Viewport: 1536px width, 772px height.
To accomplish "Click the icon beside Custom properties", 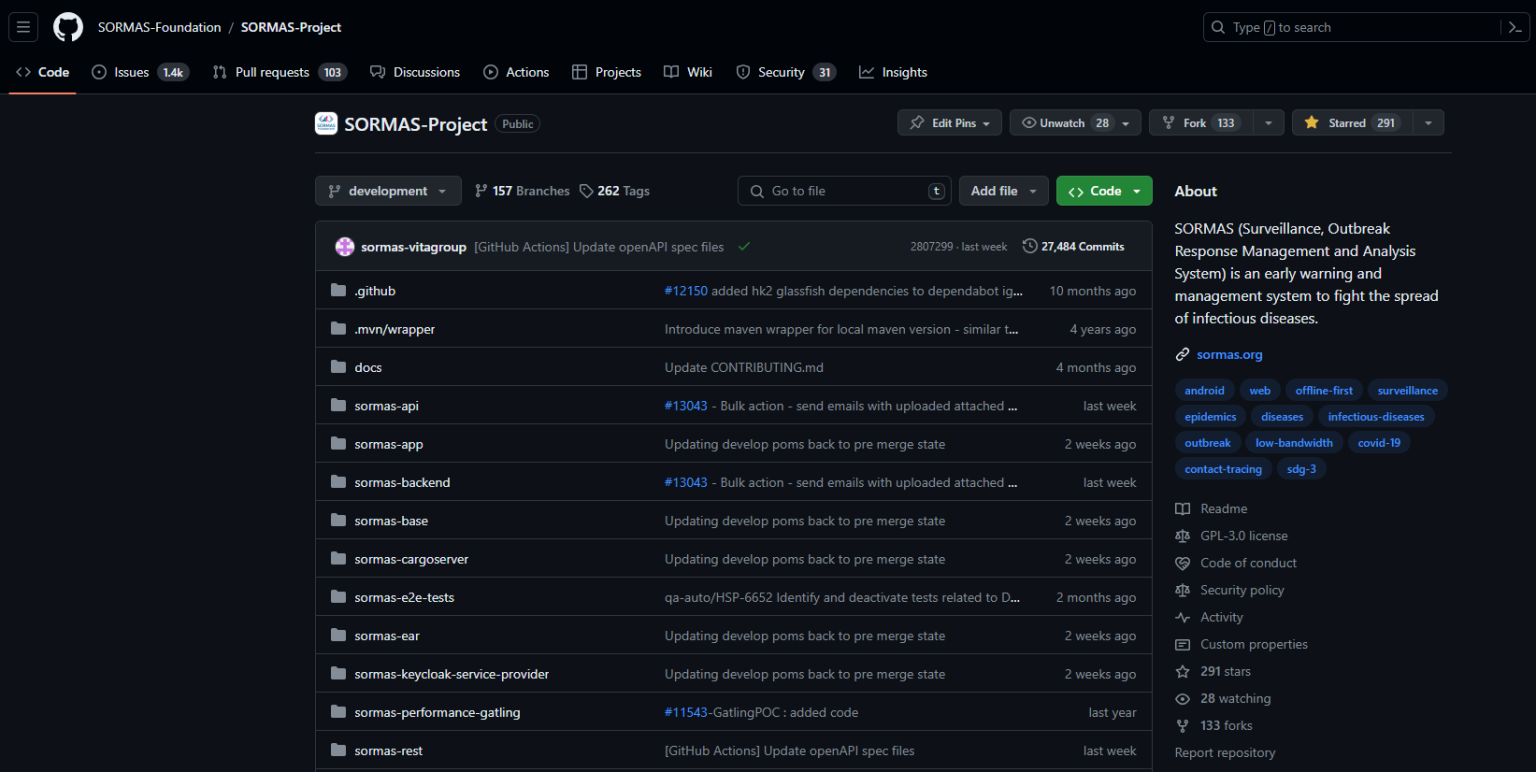I will coord(1183,644).
